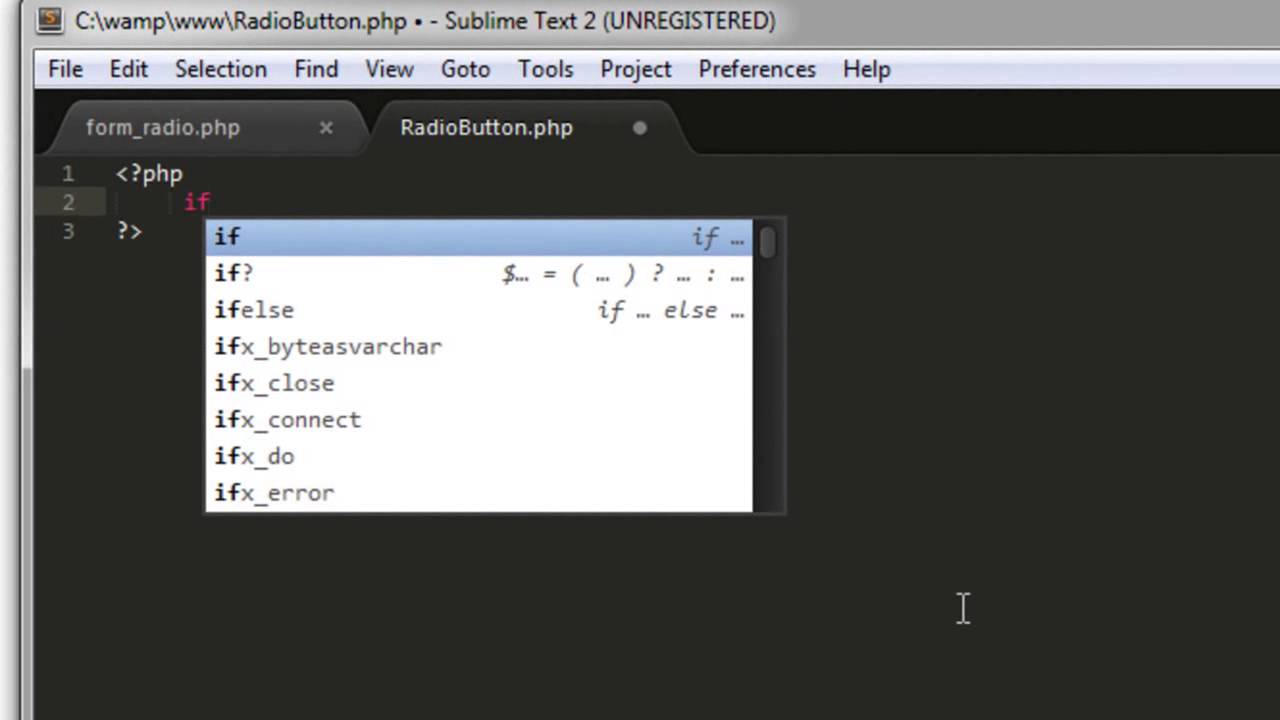Pick the ifx_close completion
This screenshot has height=720, width=1280.
pos(479,383)
